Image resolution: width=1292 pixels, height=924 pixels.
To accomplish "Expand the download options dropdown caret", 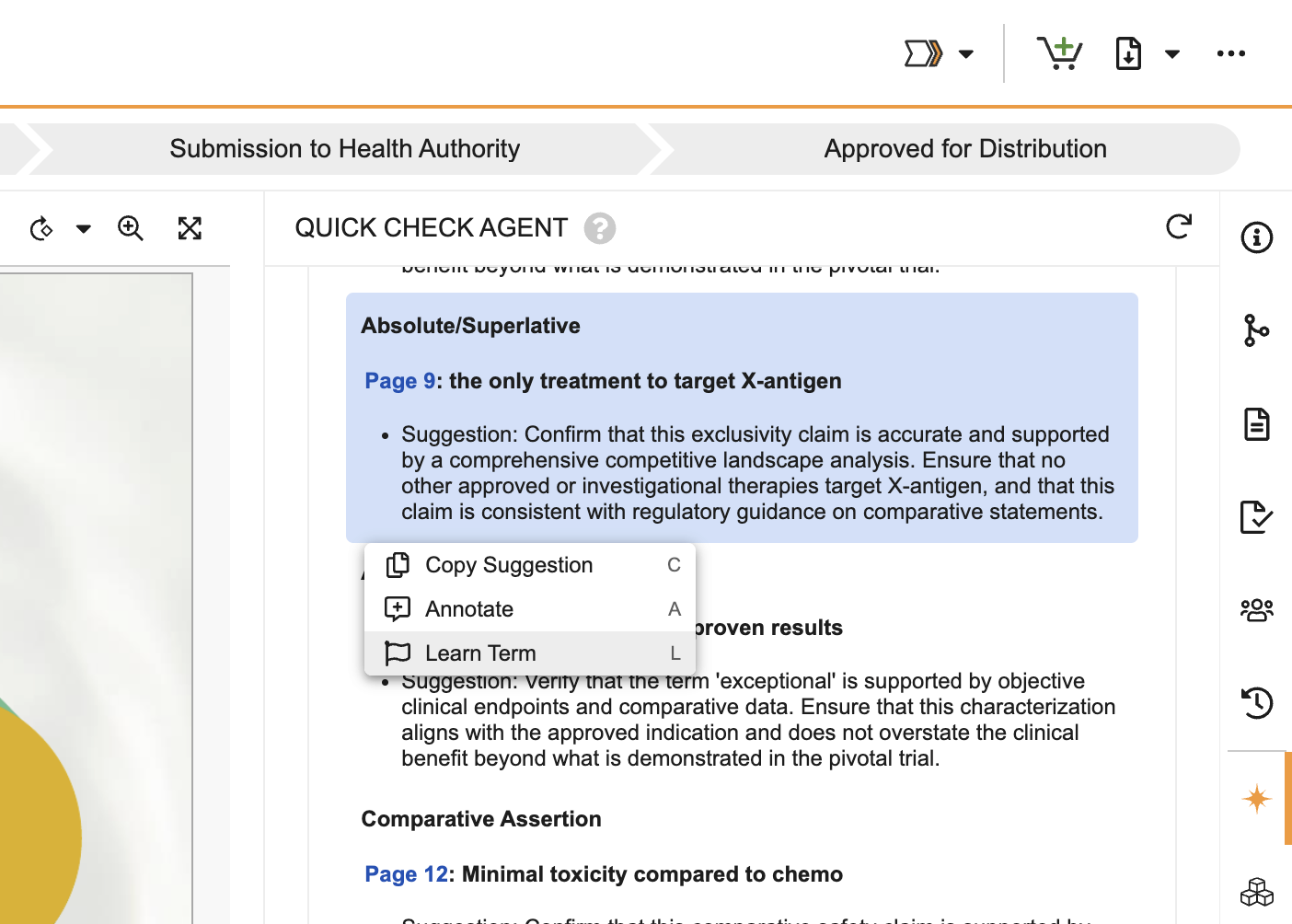I will pyautogui.click(x=1171, y=53).
